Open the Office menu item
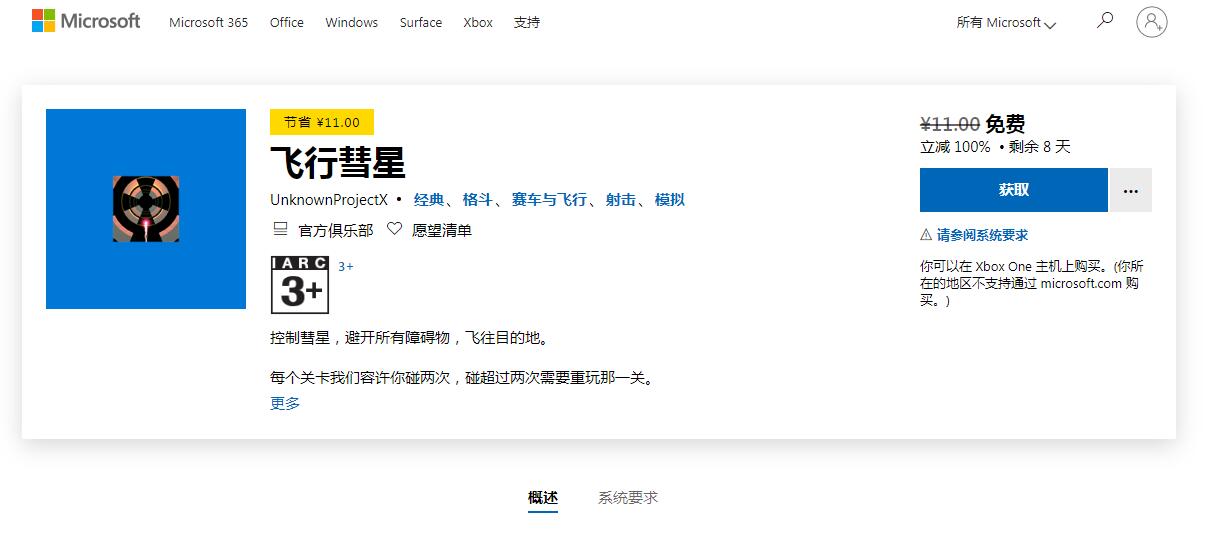Viewport: 1208px width, 557px height. (x=287, y=22)
